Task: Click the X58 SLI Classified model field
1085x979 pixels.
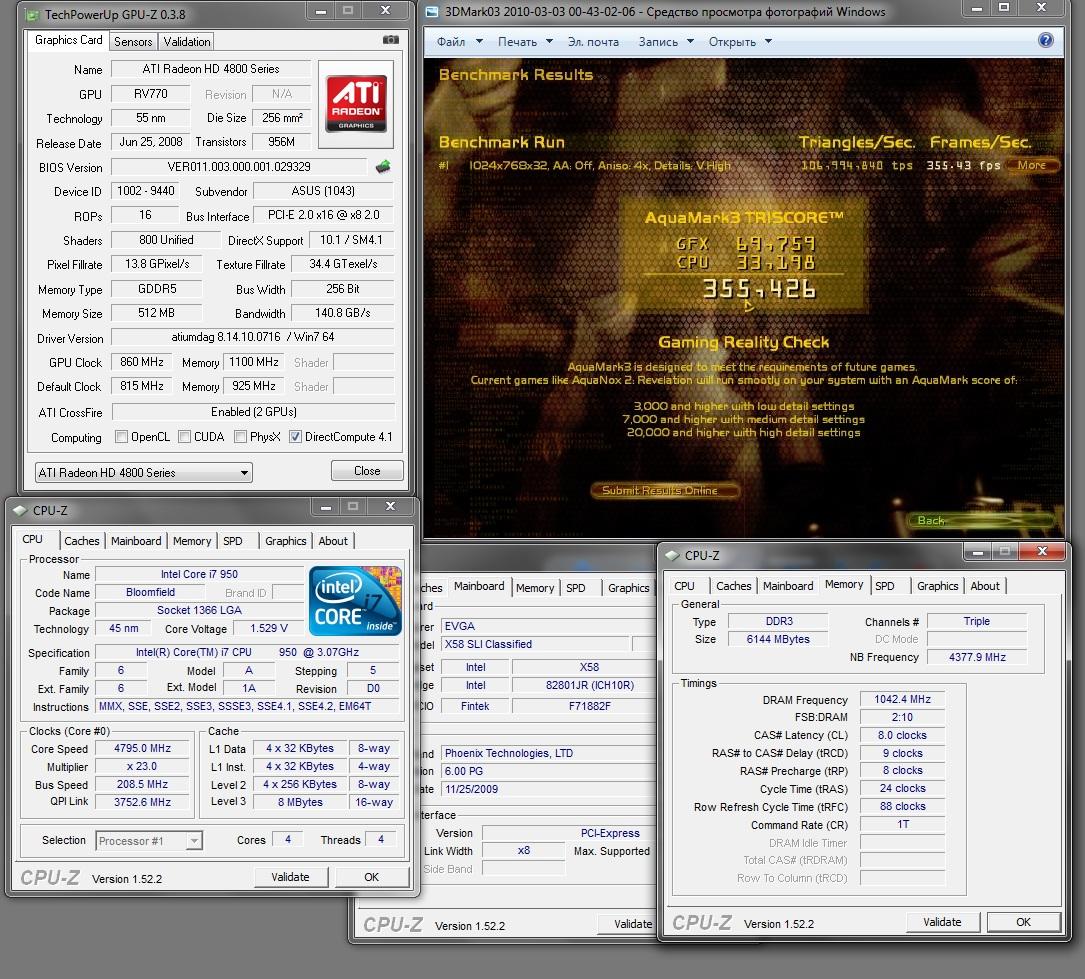Action: pos(536,644)
